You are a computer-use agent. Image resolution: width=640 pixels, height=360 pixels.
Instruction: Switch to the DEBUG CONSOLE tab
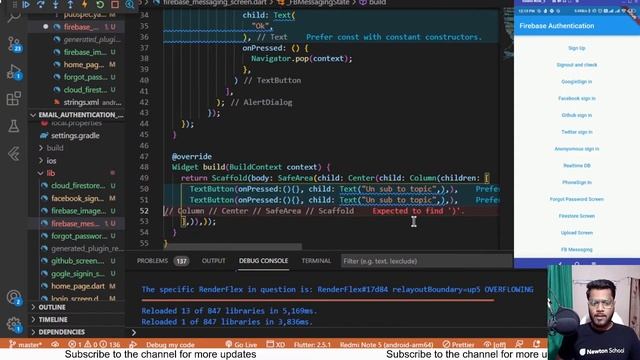pyautogui.click(x=263, y=261)
